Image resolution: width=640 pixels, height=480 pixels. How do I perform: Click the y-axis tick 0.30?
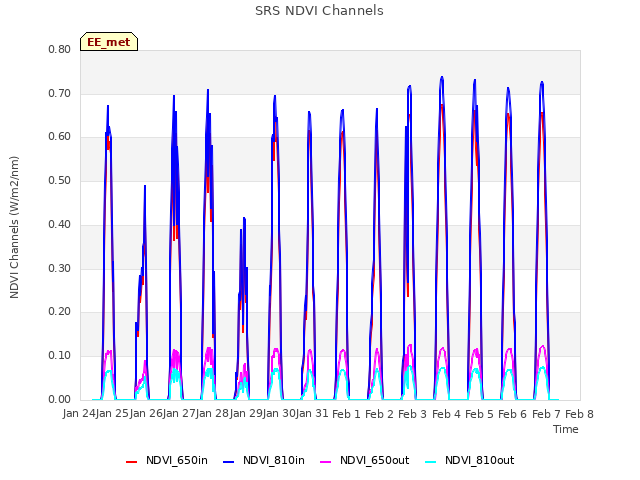point(60,269)
